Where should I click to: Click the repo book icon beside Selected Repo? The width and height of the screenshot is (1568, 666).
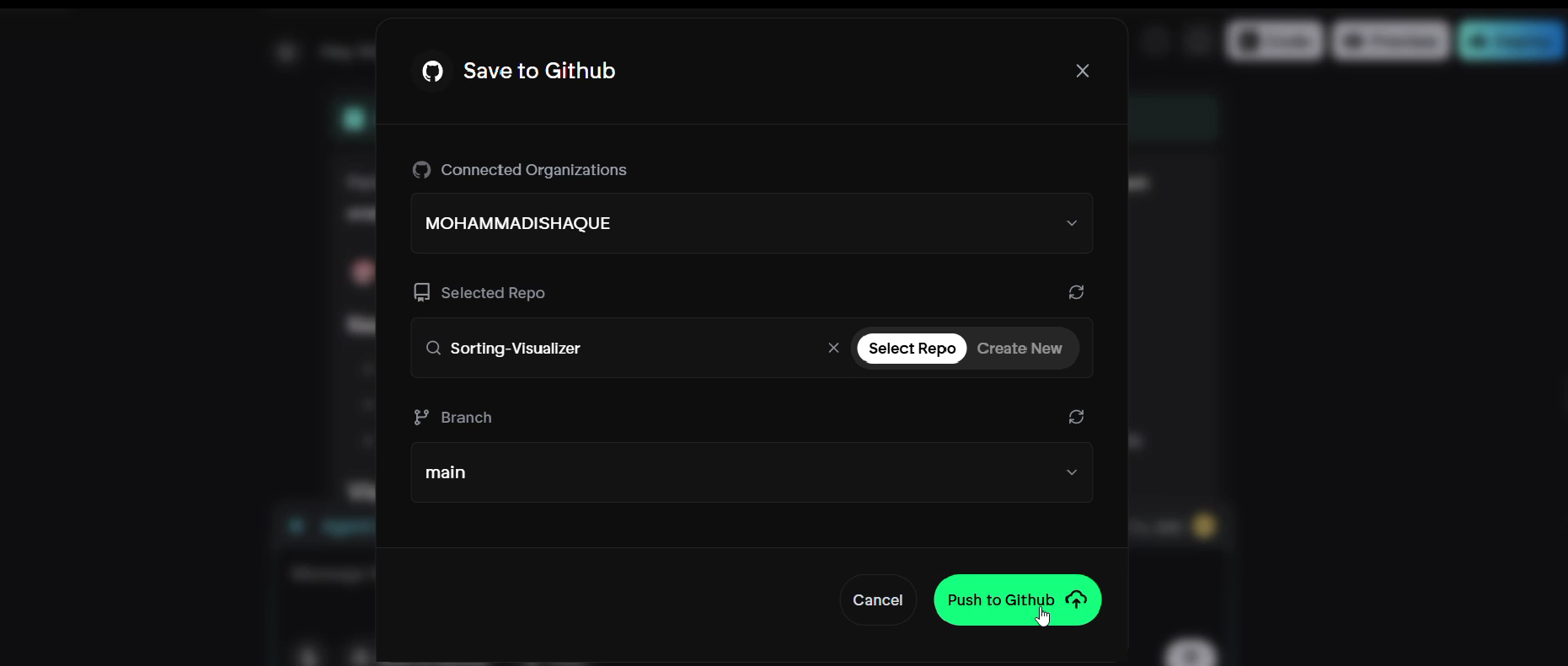tap(421, 292)
